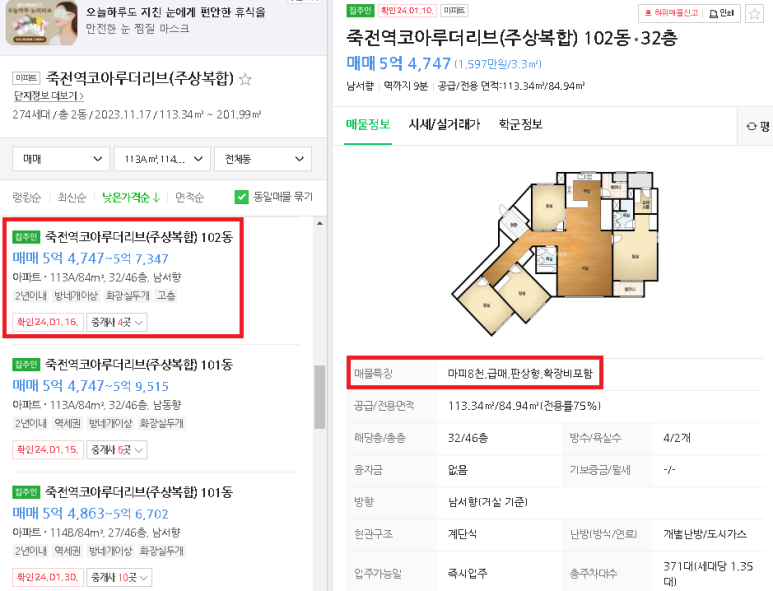Click the apartment floor plan image
This screenshot has width=773, height=591.
(555, 253)
